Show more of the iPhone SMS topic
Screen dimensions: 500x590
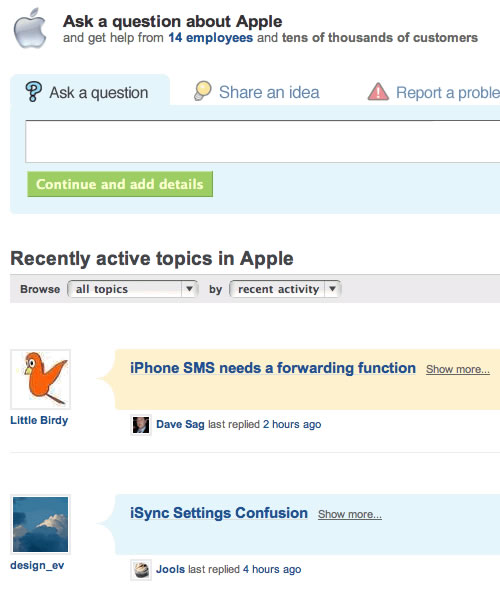click(x=458, y=370)
